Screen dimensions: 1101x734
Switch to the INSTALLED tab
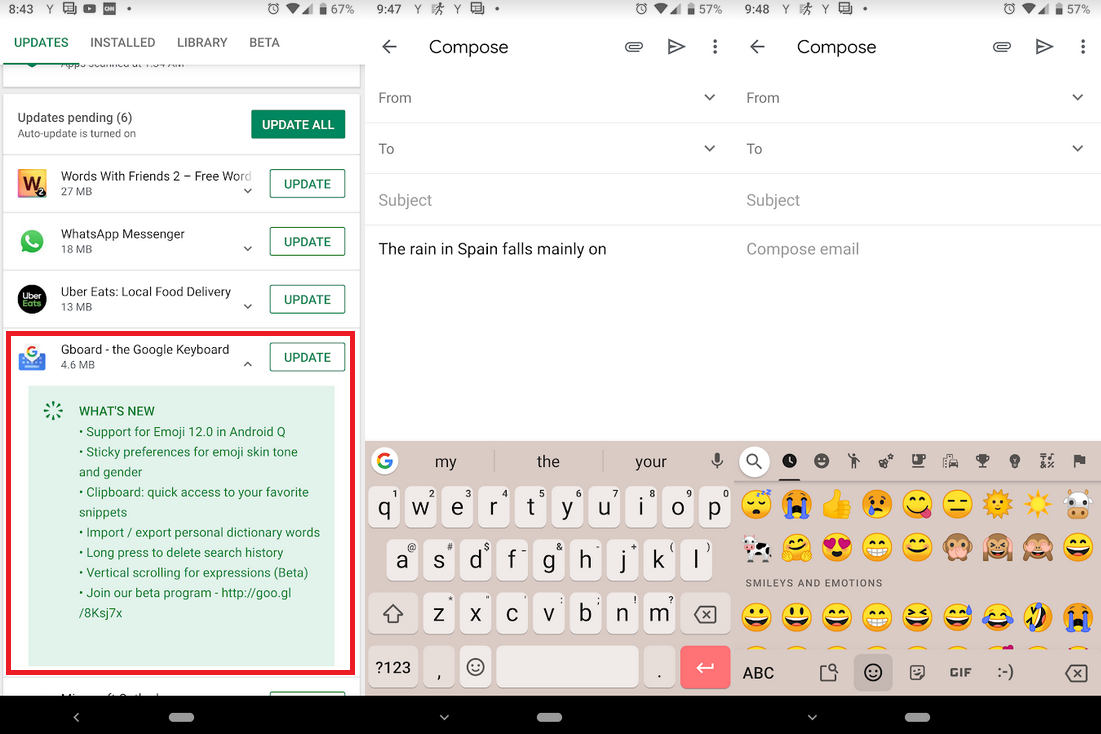[x=123, y=42]
